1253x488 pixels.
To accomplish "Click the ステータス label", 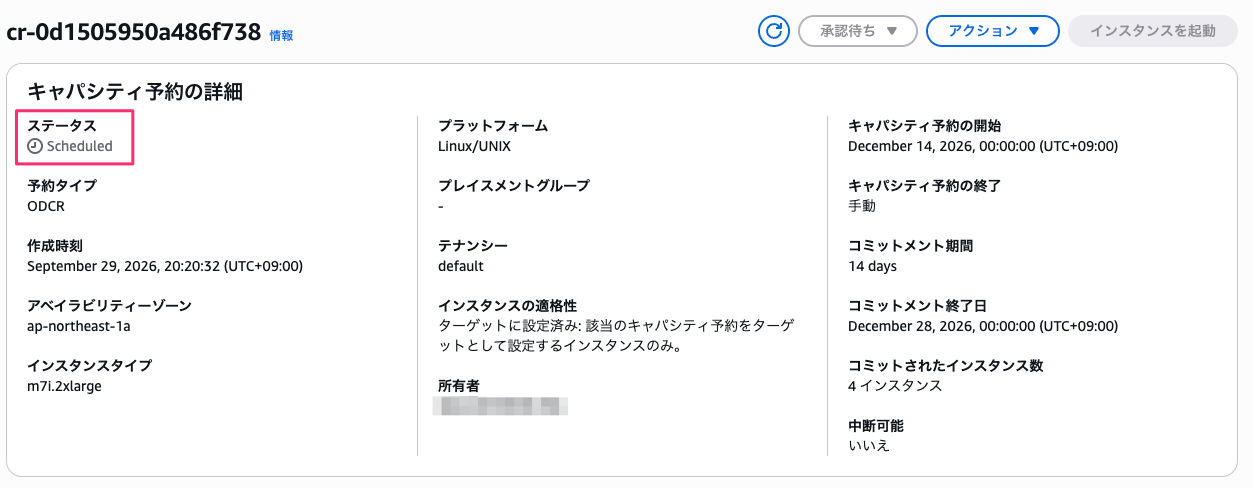I will (x=62, y=126).
